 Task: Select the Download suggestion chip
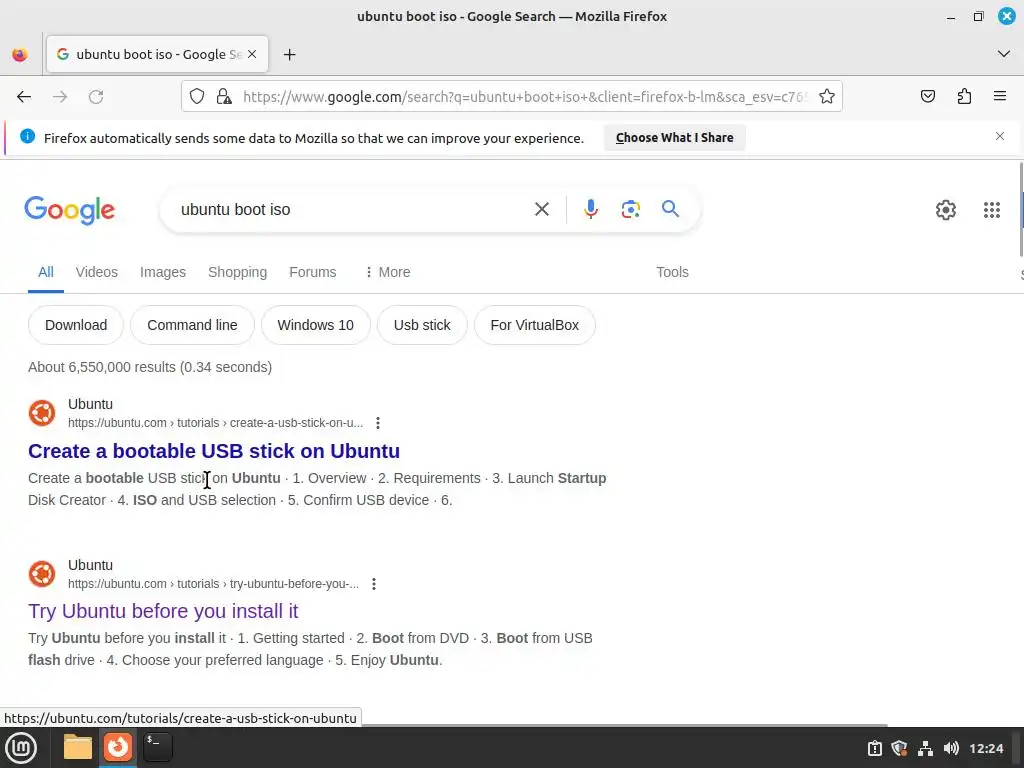pos(76,325)
